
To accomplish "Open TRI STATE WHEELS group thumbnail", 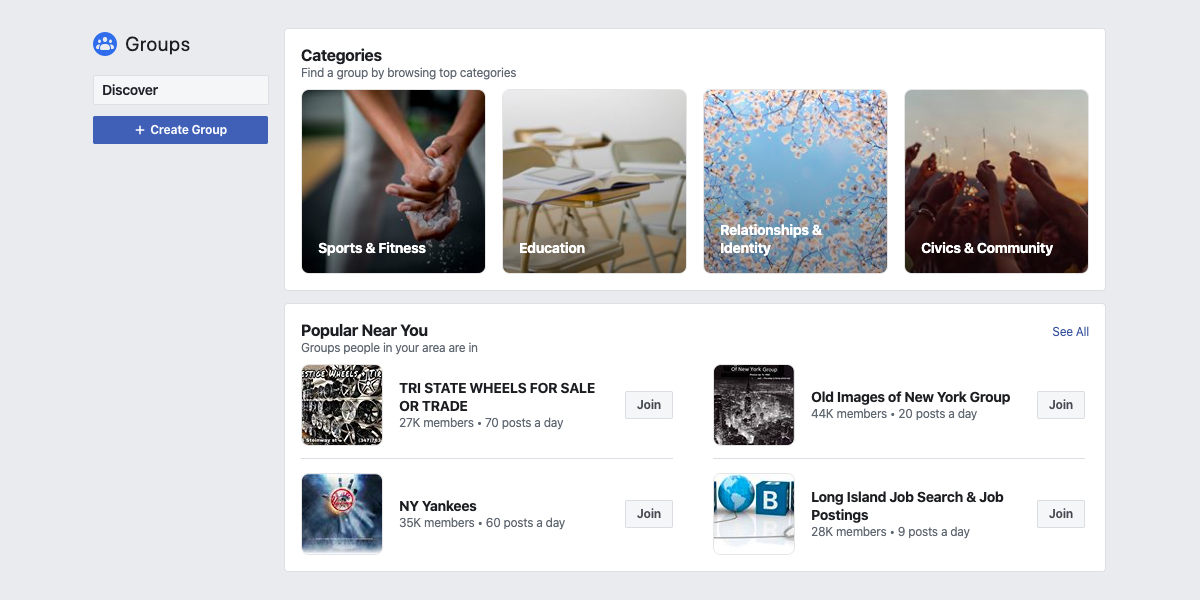I will 342,405.
